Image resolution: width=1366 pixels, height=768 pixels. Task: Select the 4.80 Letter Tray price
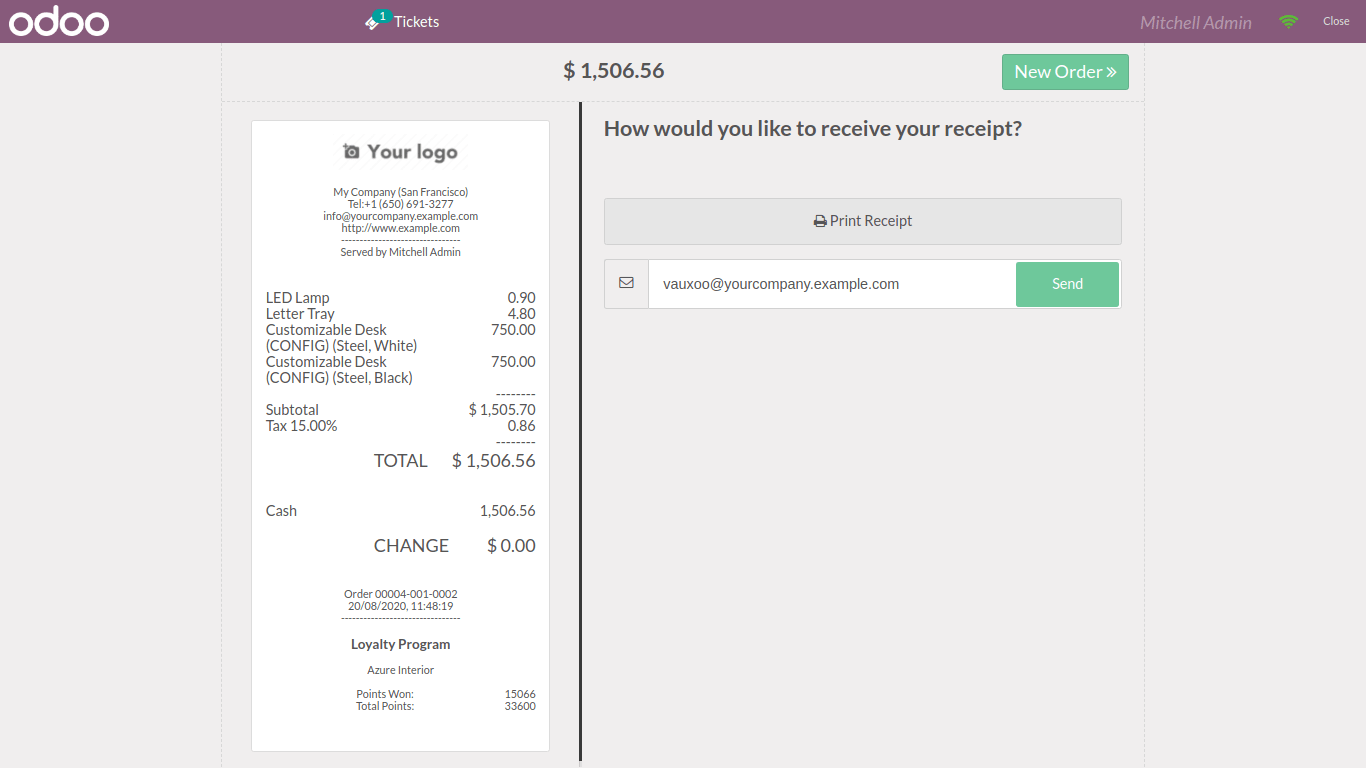coord(521,314)
